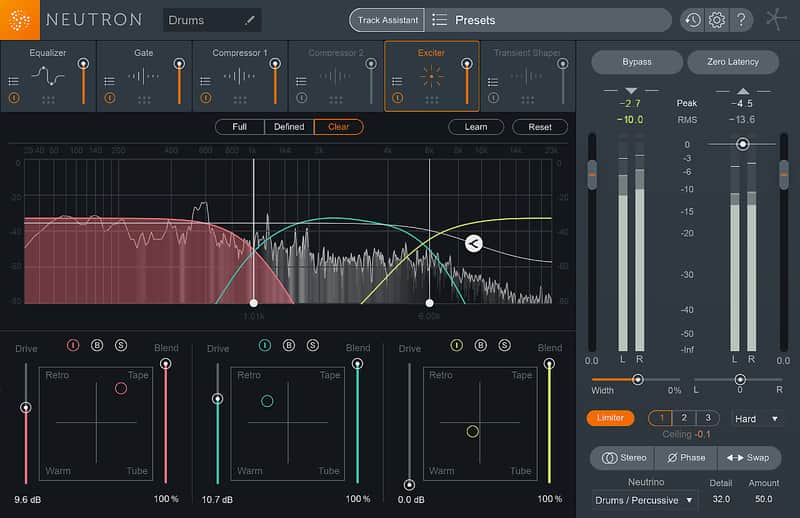Solo the yellow high band (S)
The height and width of the screenshot is (518, 800).
click(505, 346)
